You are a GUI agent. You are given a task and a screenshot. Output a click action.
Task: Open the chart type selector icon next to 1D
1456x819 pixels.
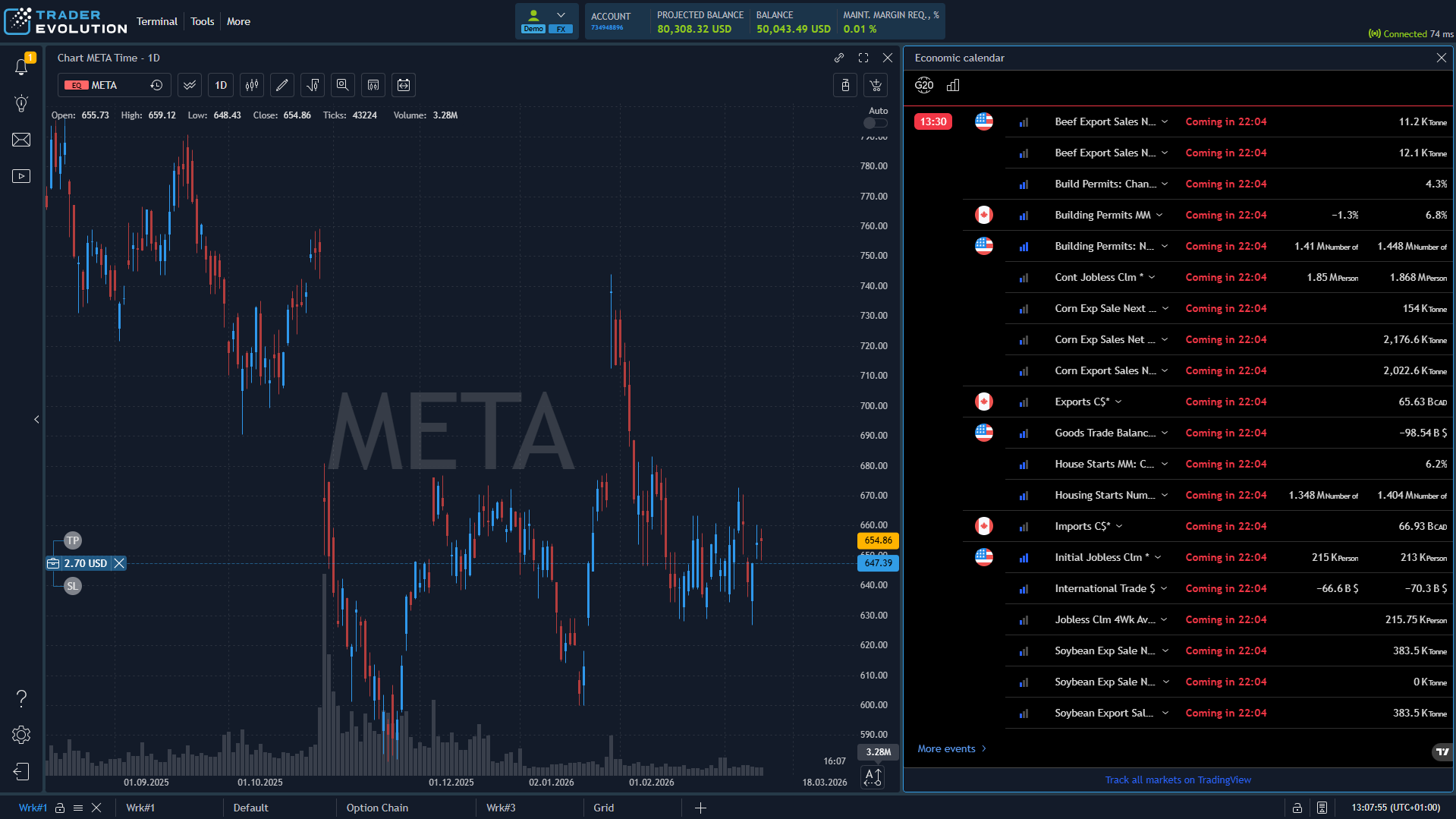[x=251, y=85]
